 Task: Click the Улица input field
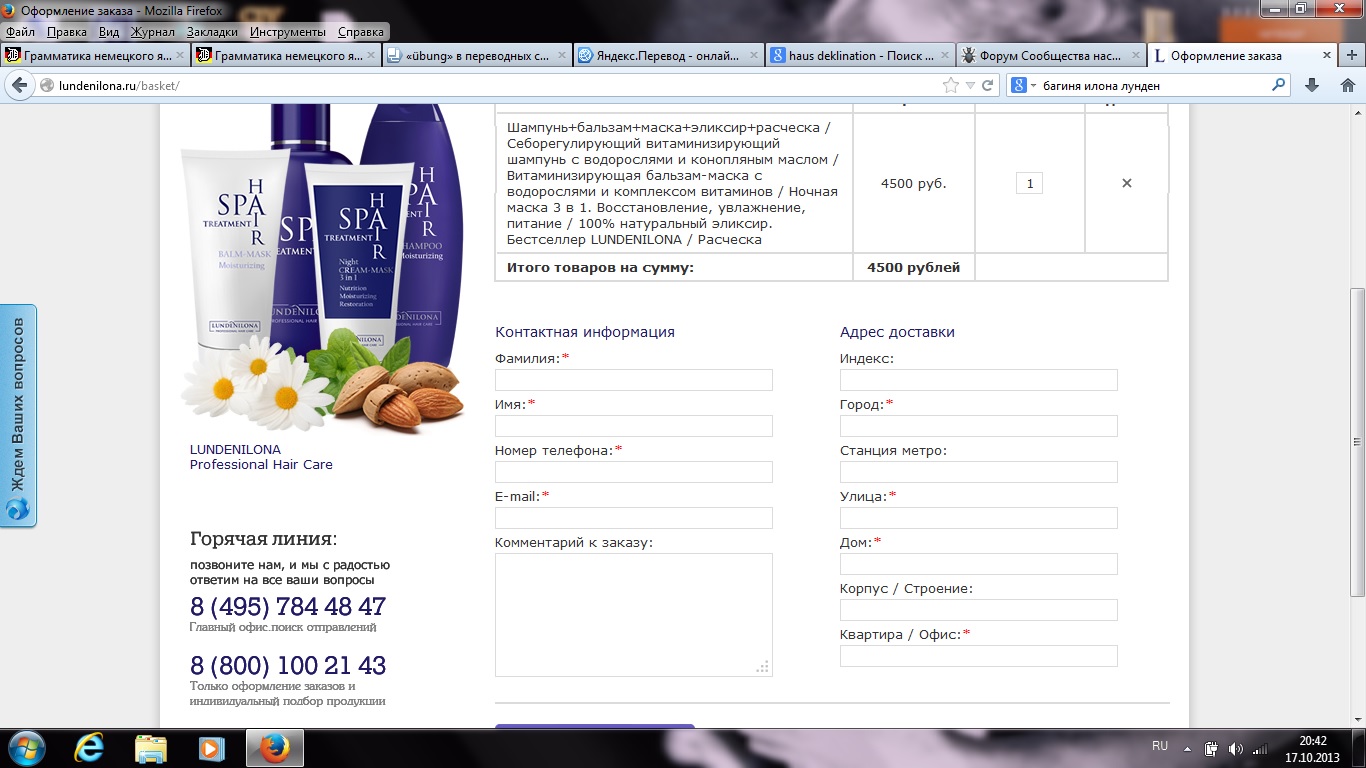(x=979, y=518)
